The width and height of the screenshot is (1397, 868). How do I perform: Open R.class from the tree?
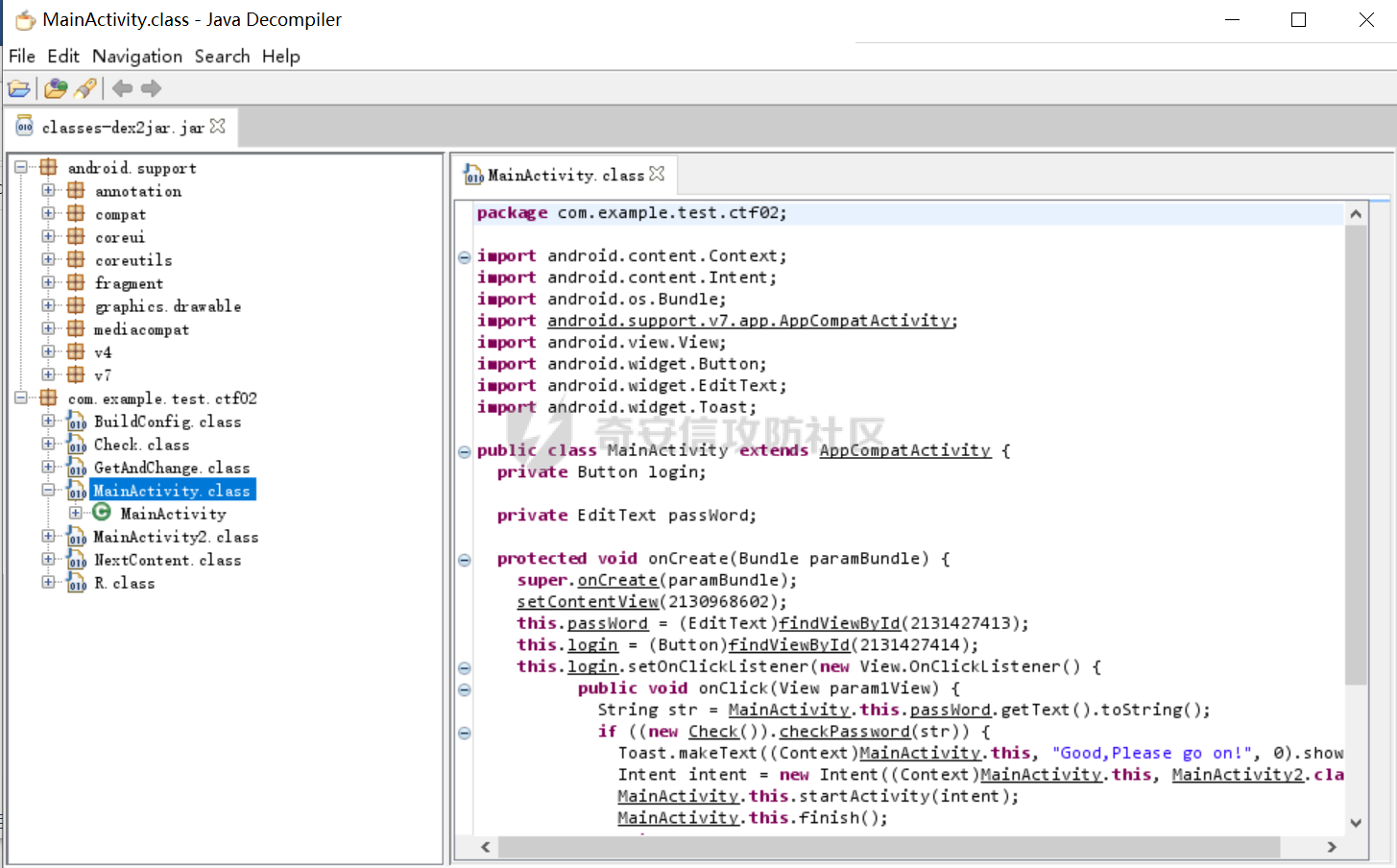pyautogui.click(x=124, y=583)
